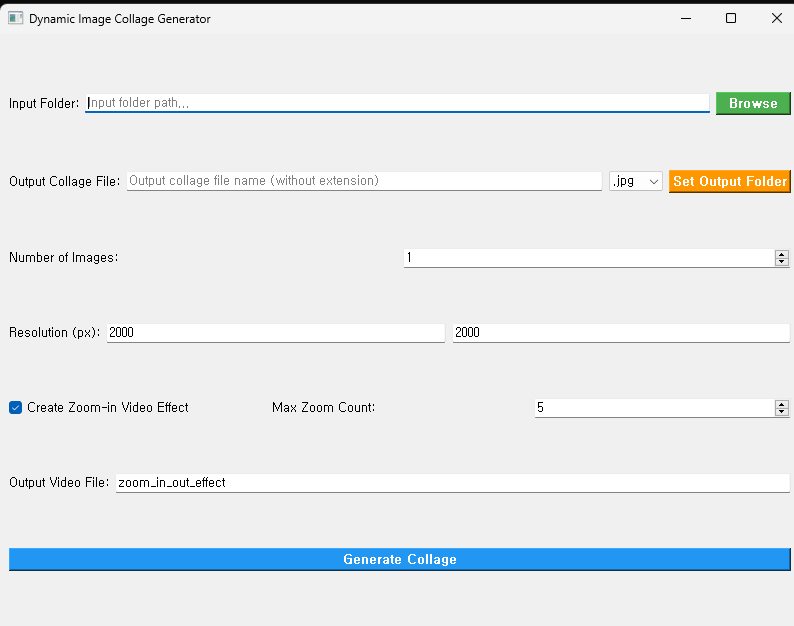Viewport: 794px width, 626px height.
Task: Click the orange Set Output Folder button
Action: (730, 181)
